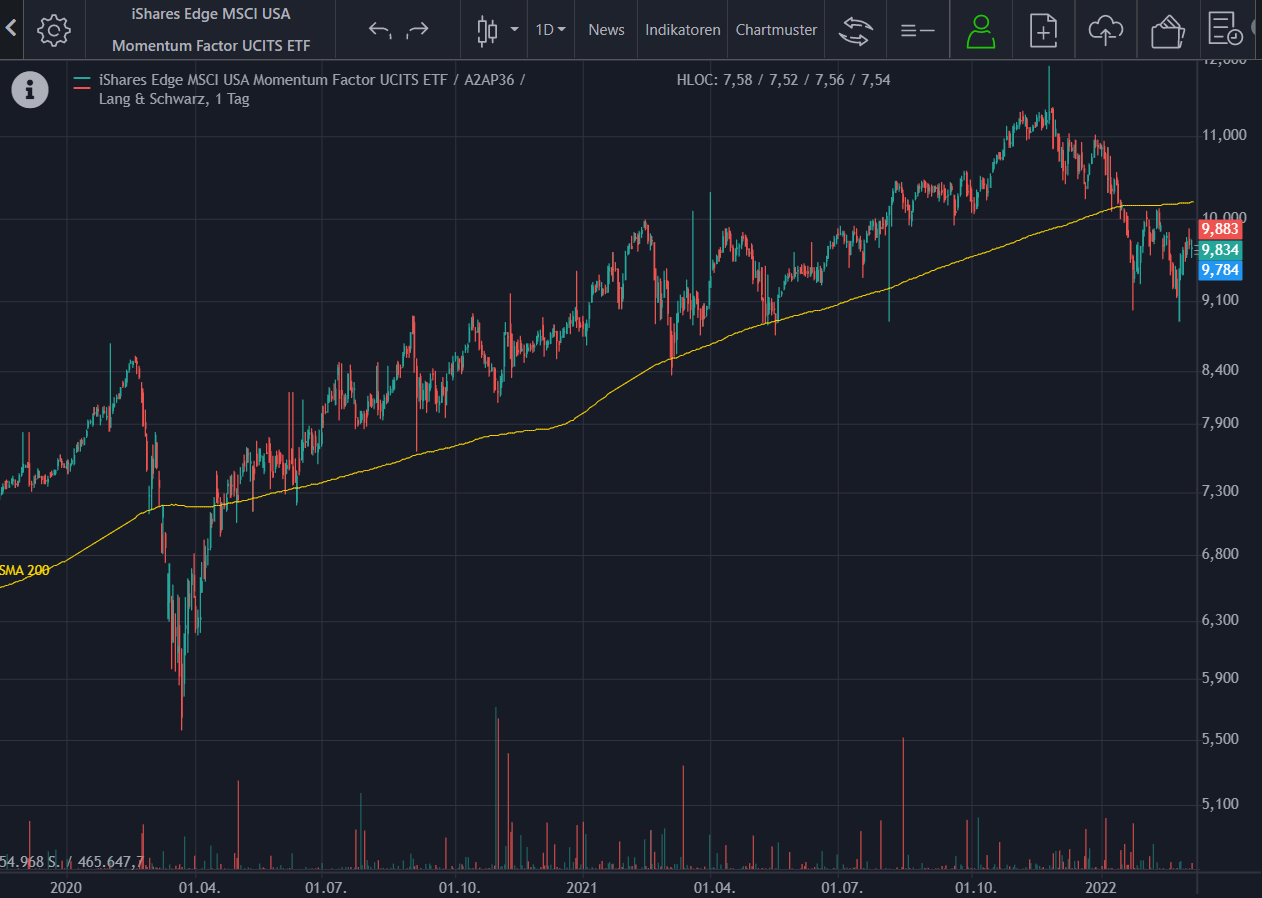Undo last chart action
The width and height of the screenshot is (1262, 898).
pos(379,30)
